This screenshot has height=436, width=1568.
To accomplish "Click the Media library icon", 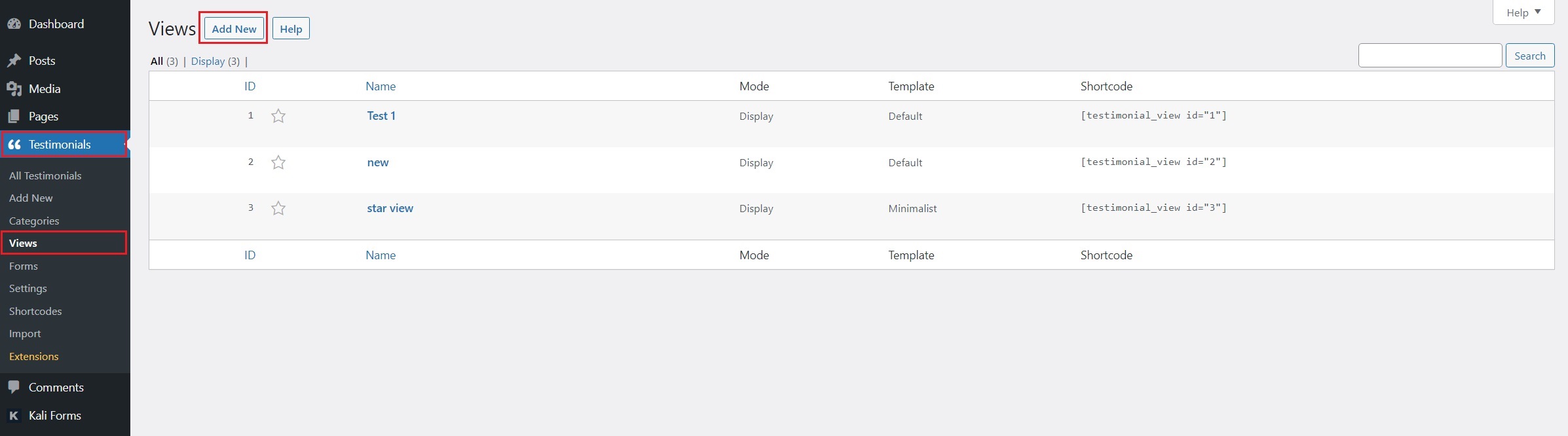I will click(x=14, y=89).
